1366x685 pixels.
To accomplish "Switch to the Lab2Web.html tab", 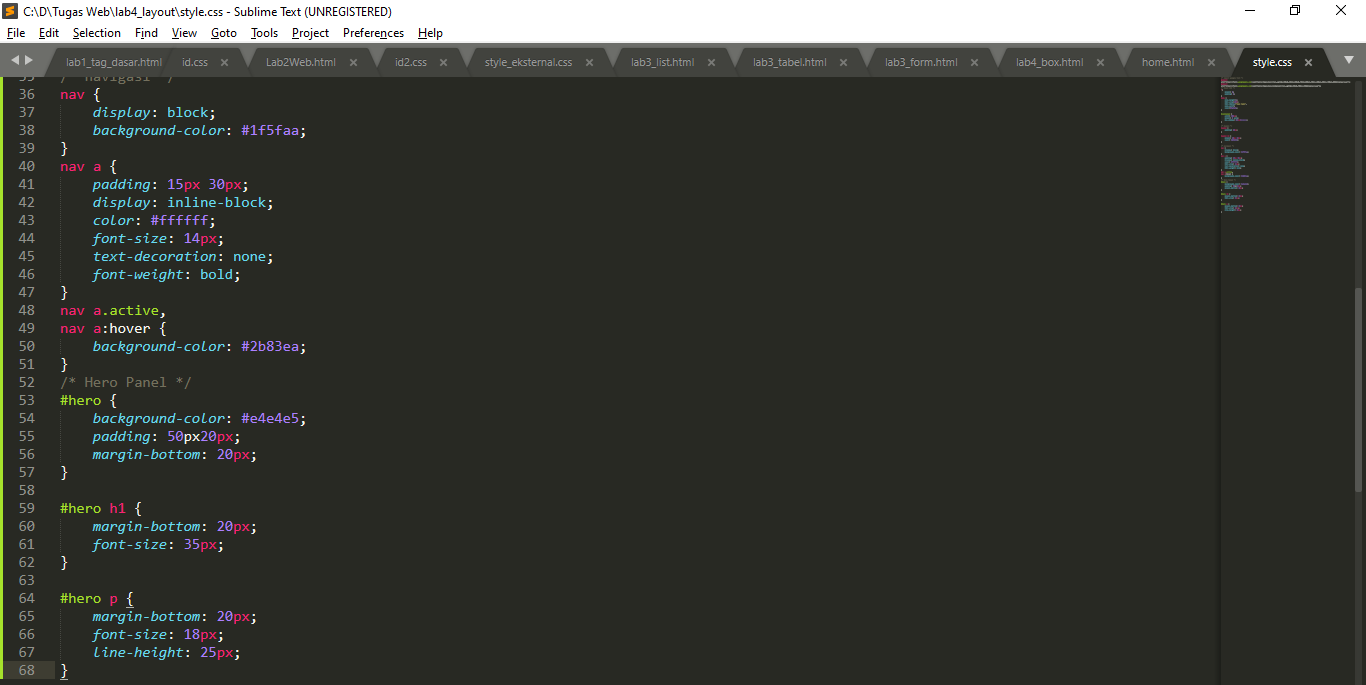I will (301, 62).
